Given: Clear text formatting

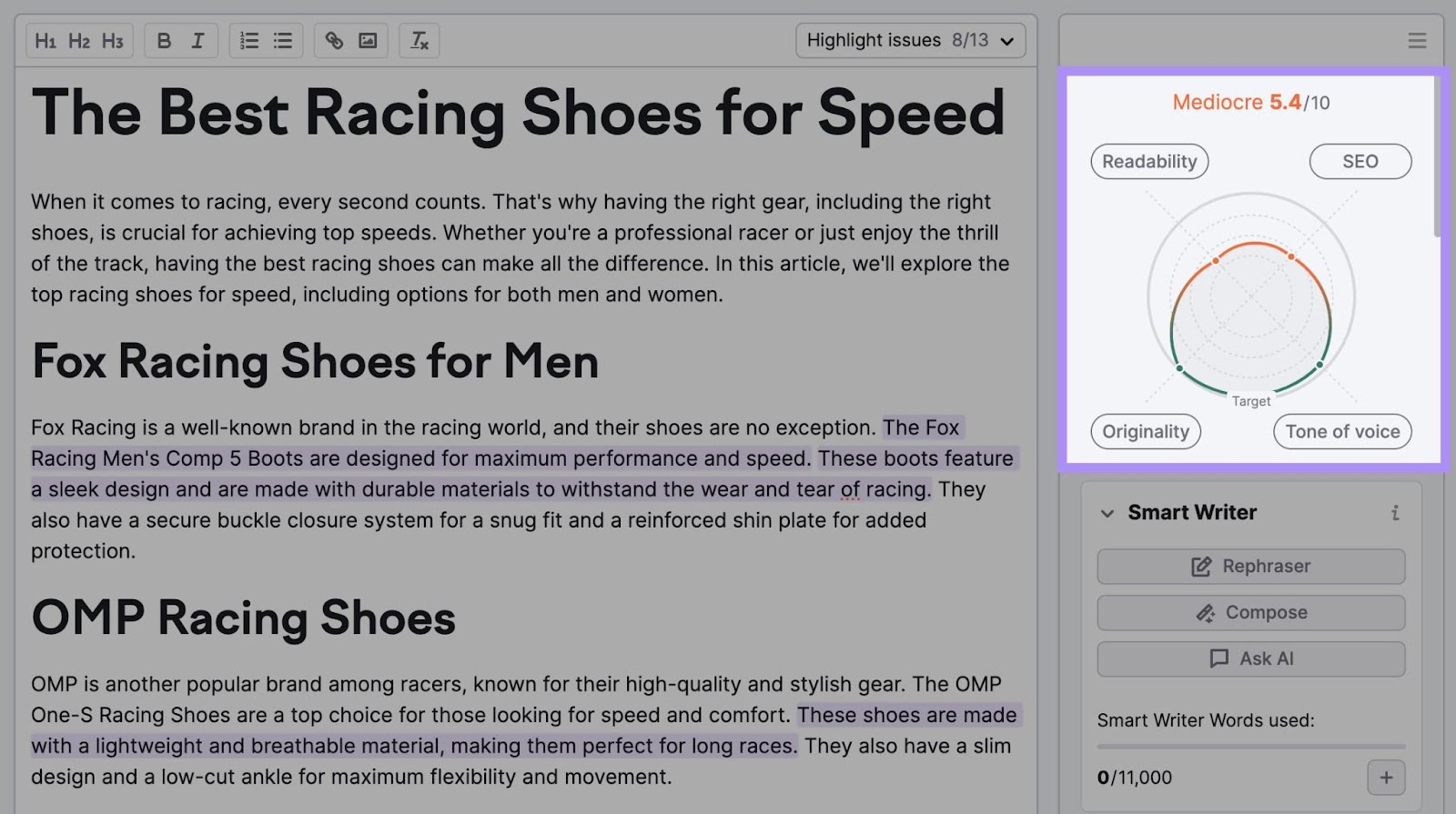Looking at the screenshot, I should pos(419,41).
